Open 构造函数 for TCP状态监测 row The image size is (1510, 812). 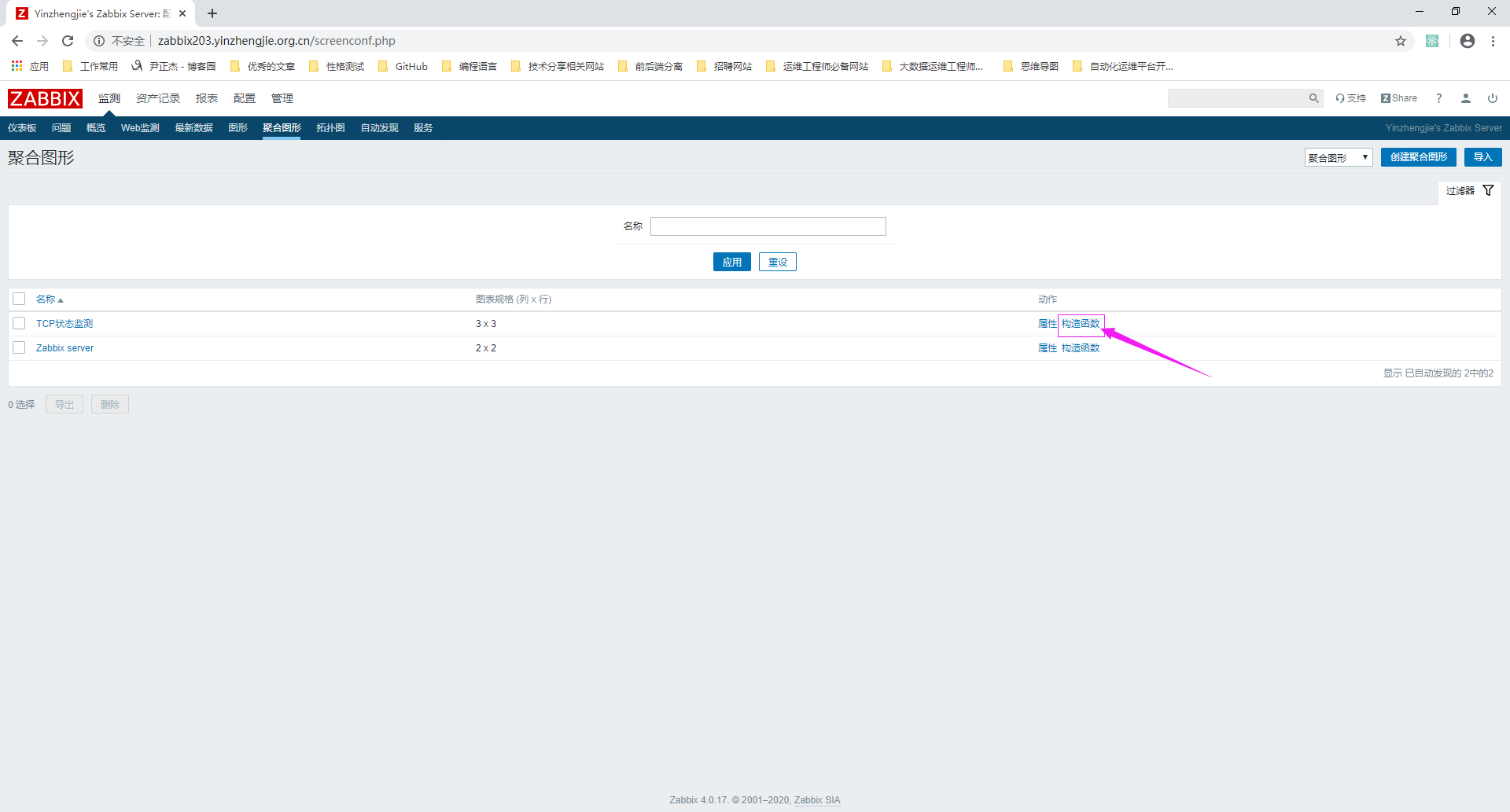[1081, 324]
